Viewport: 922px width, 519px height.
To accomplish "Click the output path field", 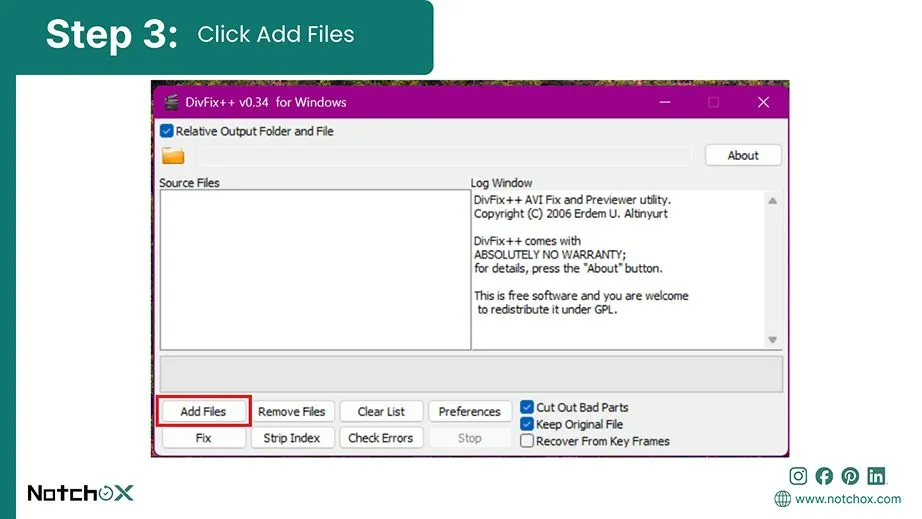I will pos(446,156).
